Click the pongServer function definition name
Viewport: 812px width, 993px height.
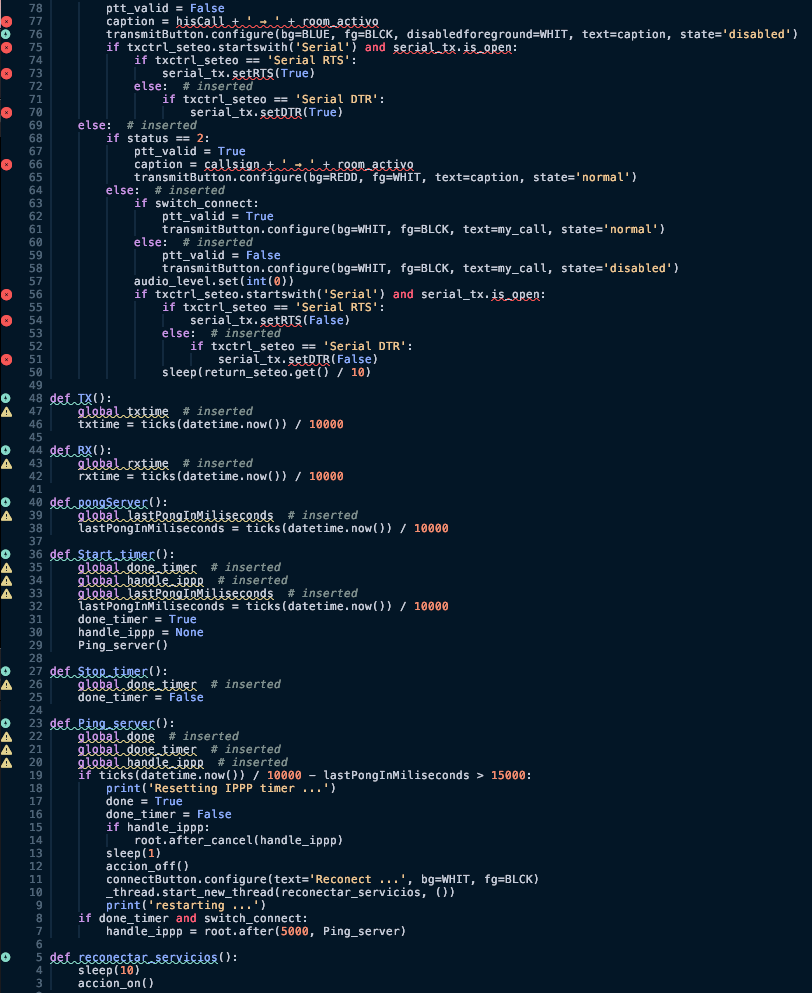pyautogui.click(x=113, y=502)
